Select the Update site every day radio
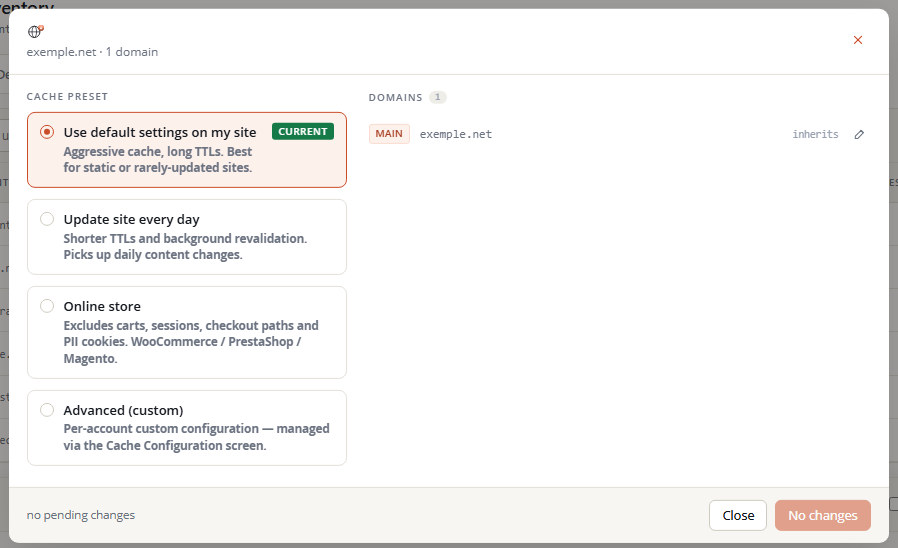 pyautogui.click(x=47, y=219)
